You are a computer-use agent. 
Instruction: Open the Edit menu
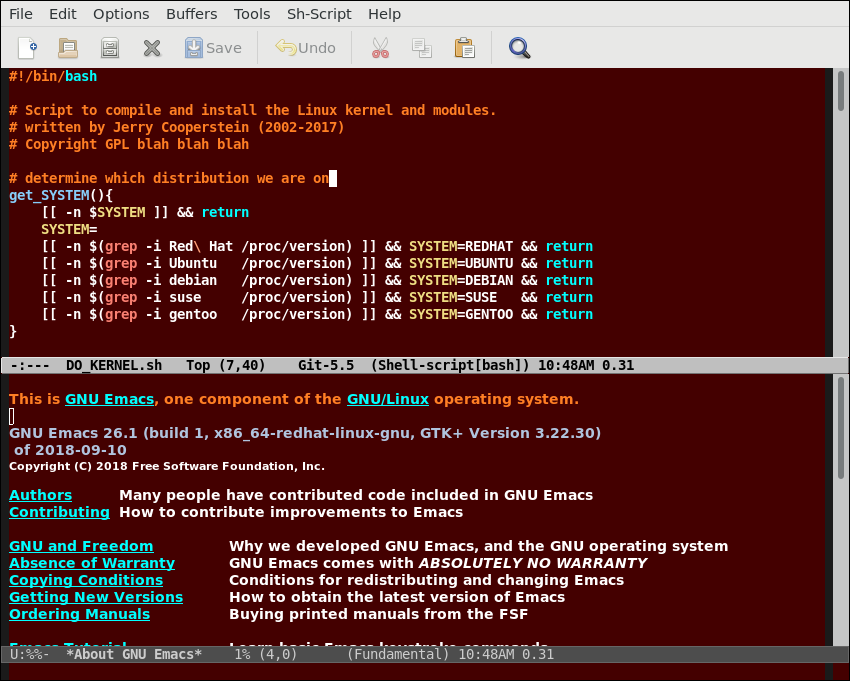tap(63, 14)
